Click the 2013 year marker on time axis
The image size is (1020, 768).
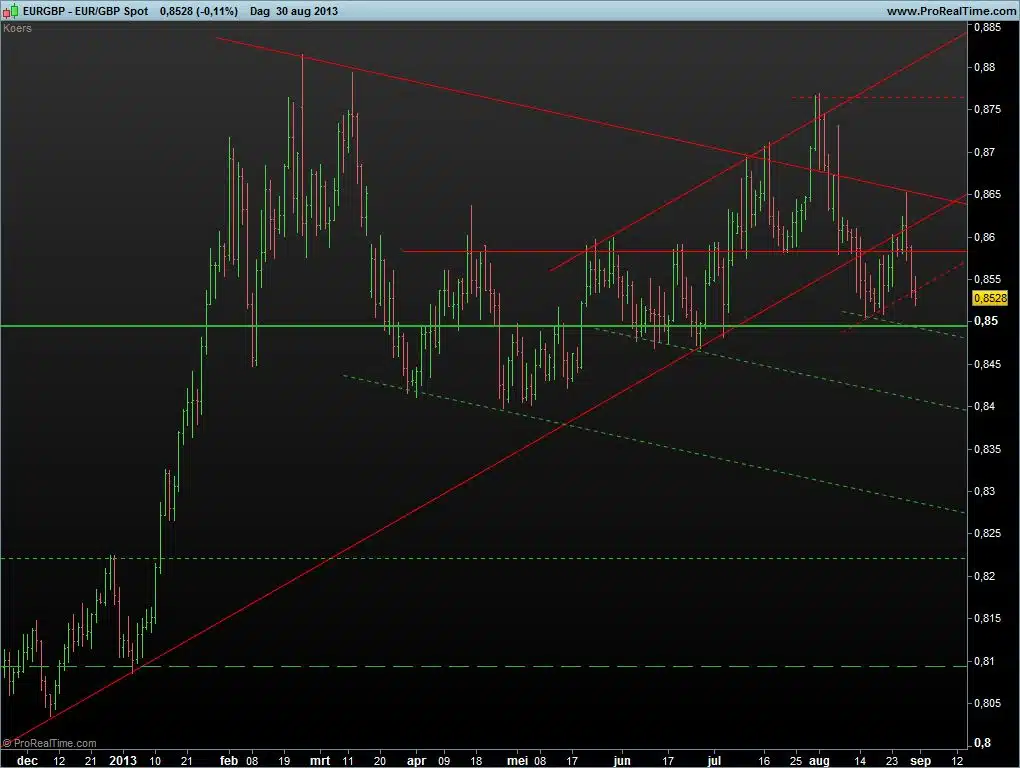point(123,760)
